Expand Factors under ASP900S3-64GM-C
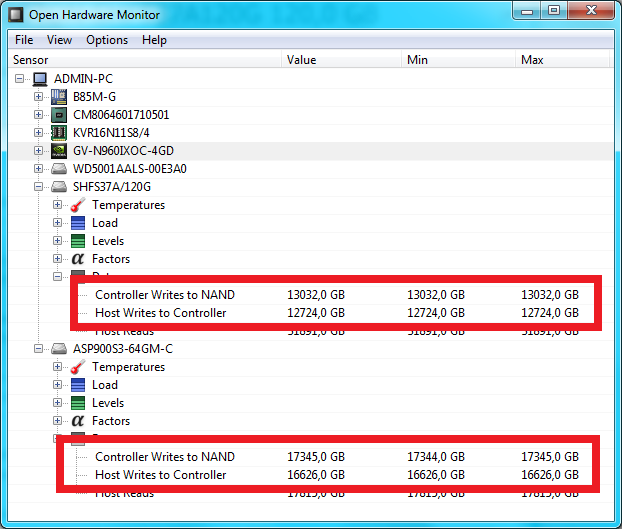Screen dimensions: 622x529 [57, 421]
